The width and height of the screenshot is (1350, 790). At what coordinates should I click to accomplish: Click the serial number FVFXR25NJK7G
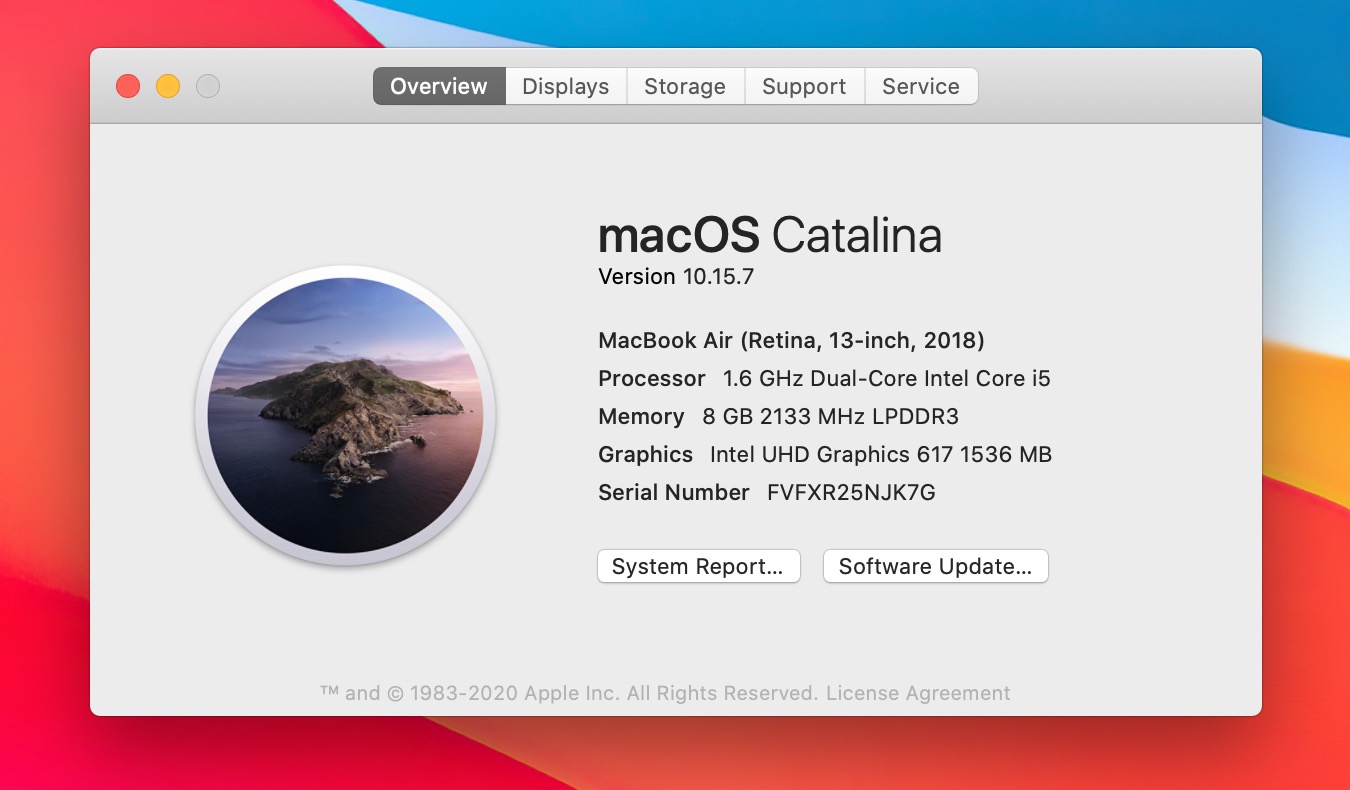tap(851, 492)
